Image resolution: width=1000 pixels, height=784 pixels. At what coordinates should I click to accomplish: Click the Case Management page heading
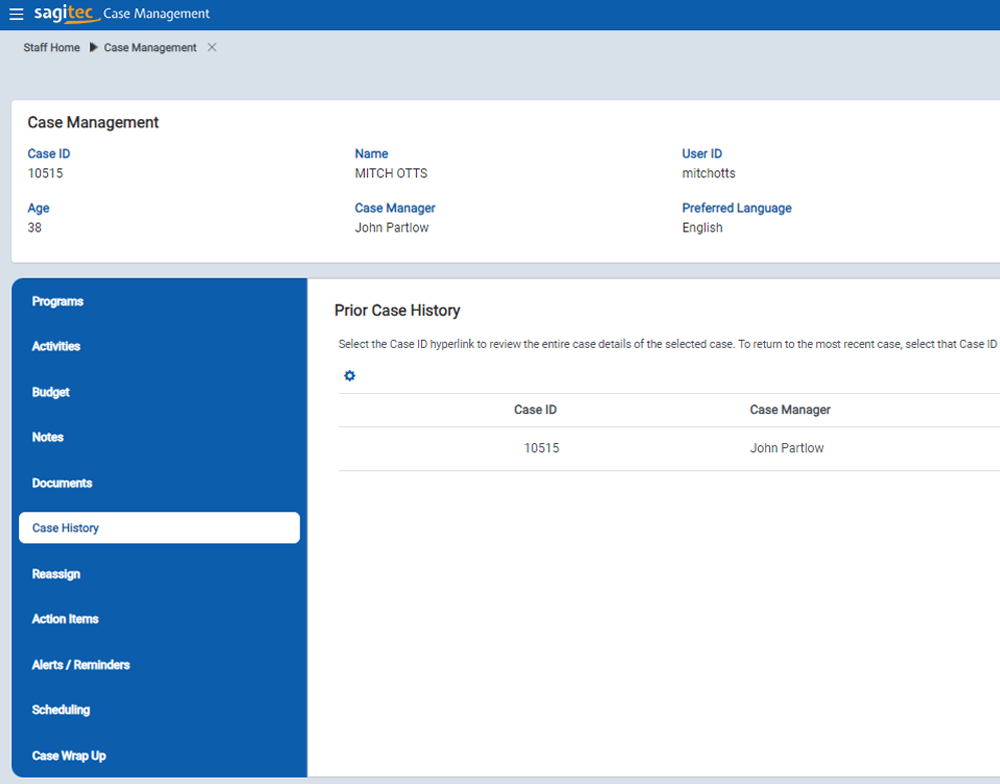pyautogui.click(x=93, y=122)
